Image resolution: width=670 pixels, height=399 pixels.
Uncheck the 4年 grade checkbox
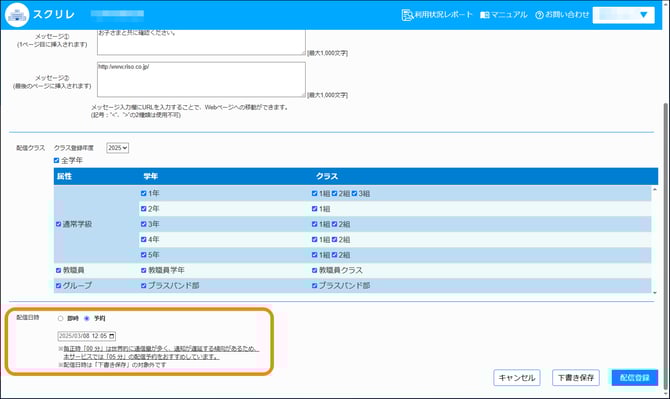tap(144, 239)
